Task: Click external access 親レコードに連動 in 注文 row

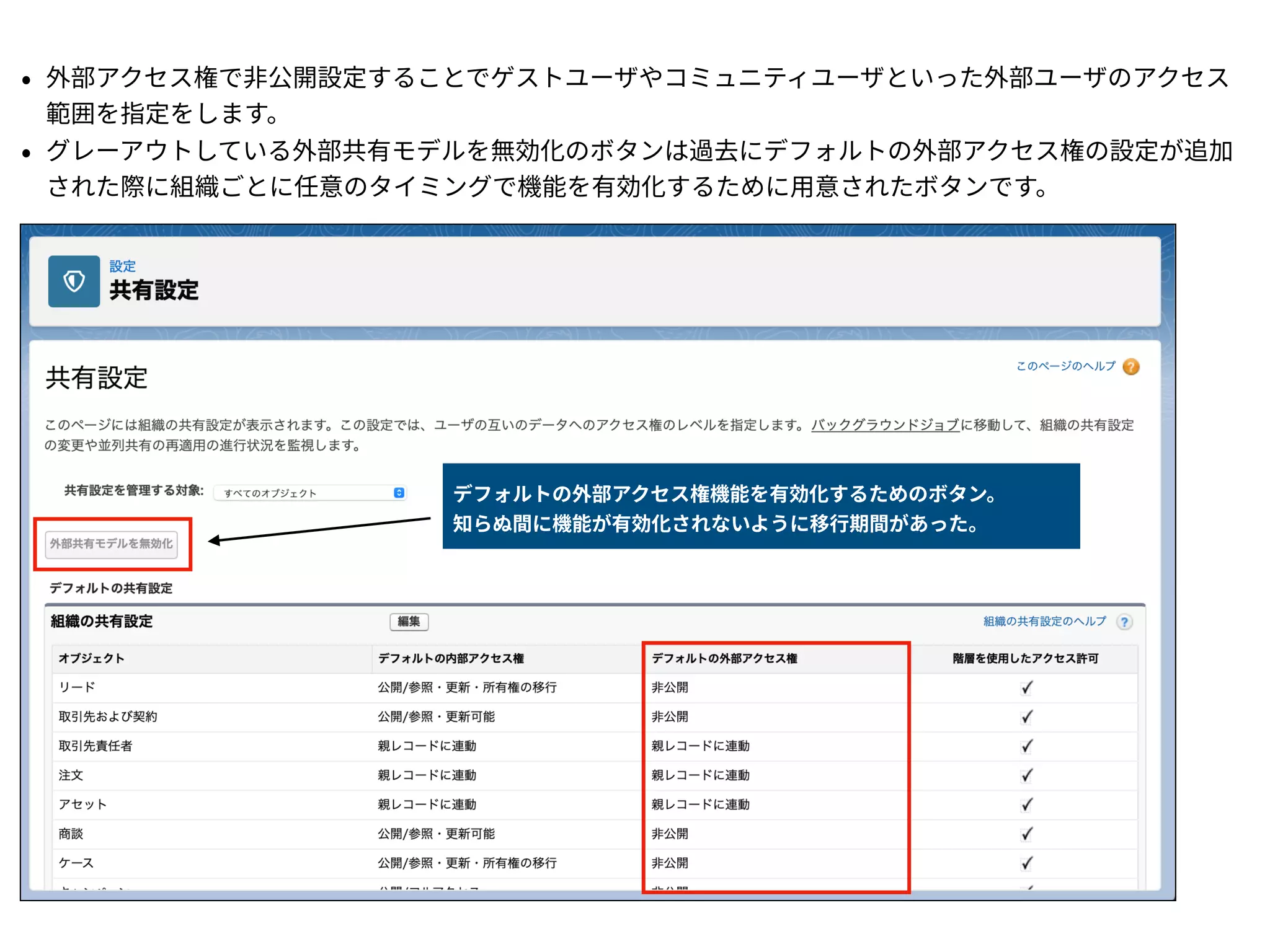Action: [x=700, y=775]
